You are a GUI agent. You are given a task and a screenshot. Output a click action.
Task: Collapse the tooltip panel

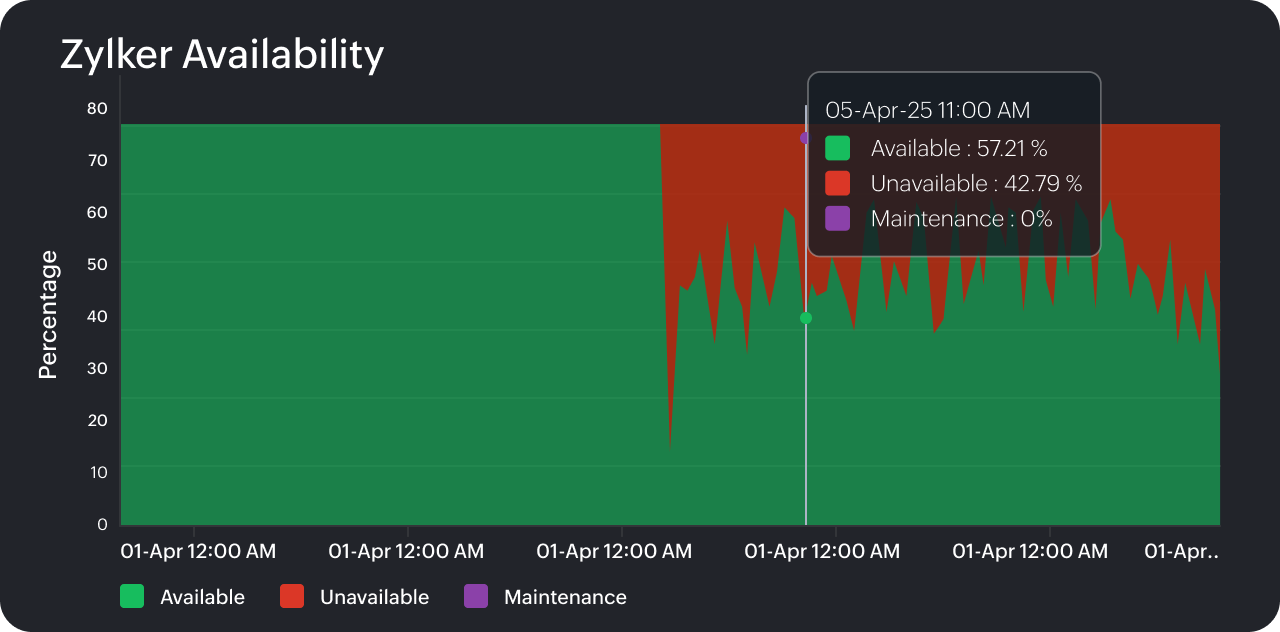(x=954, y=165)
